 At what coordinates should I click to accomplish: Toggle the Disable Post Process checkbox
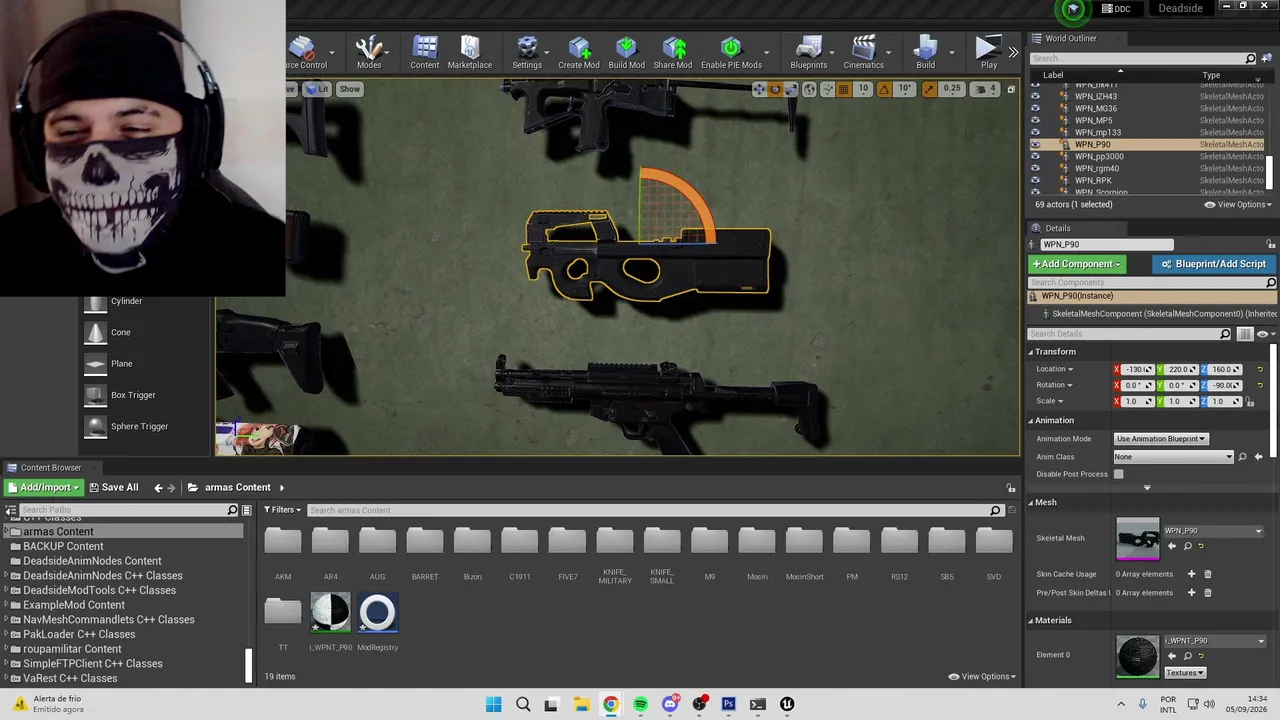coord(1118,474)
